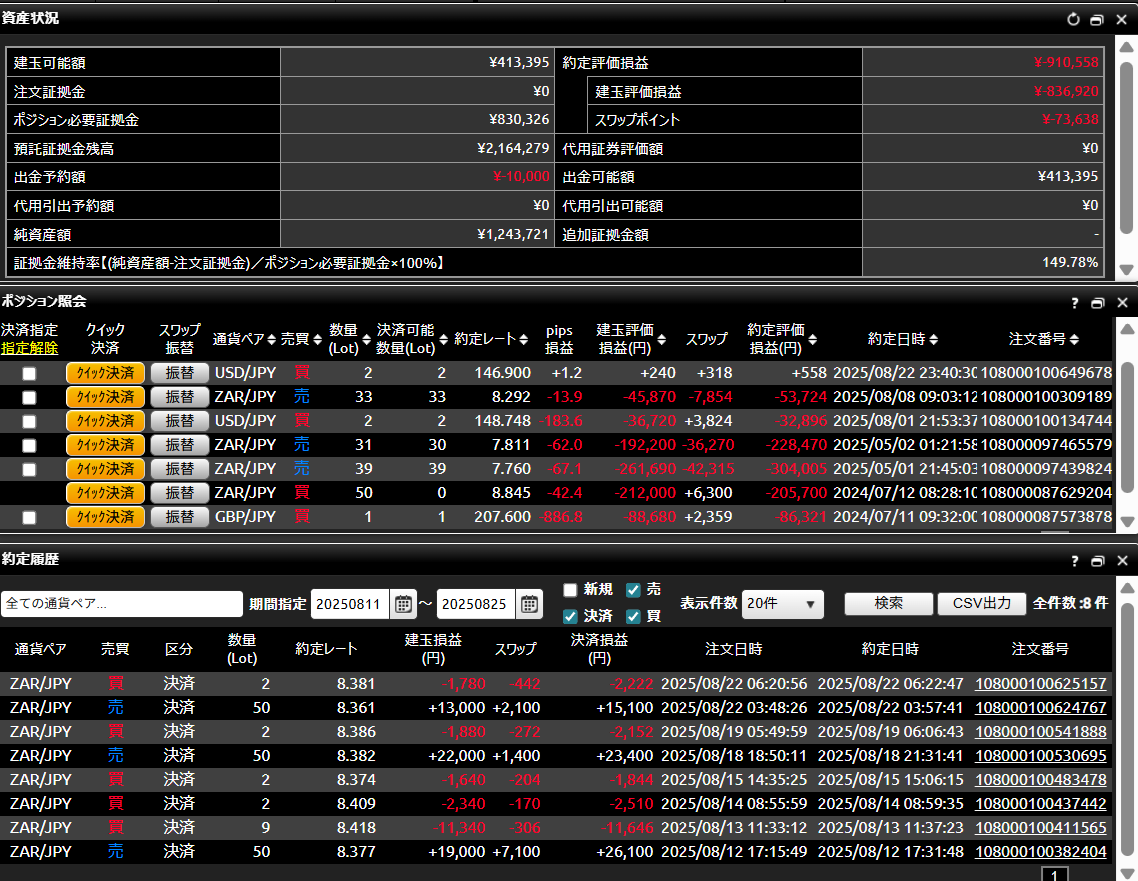Click クイック決済 for GBP/JPY position
The height and width of the screenshot is (881, 1138).
point(105,517)
